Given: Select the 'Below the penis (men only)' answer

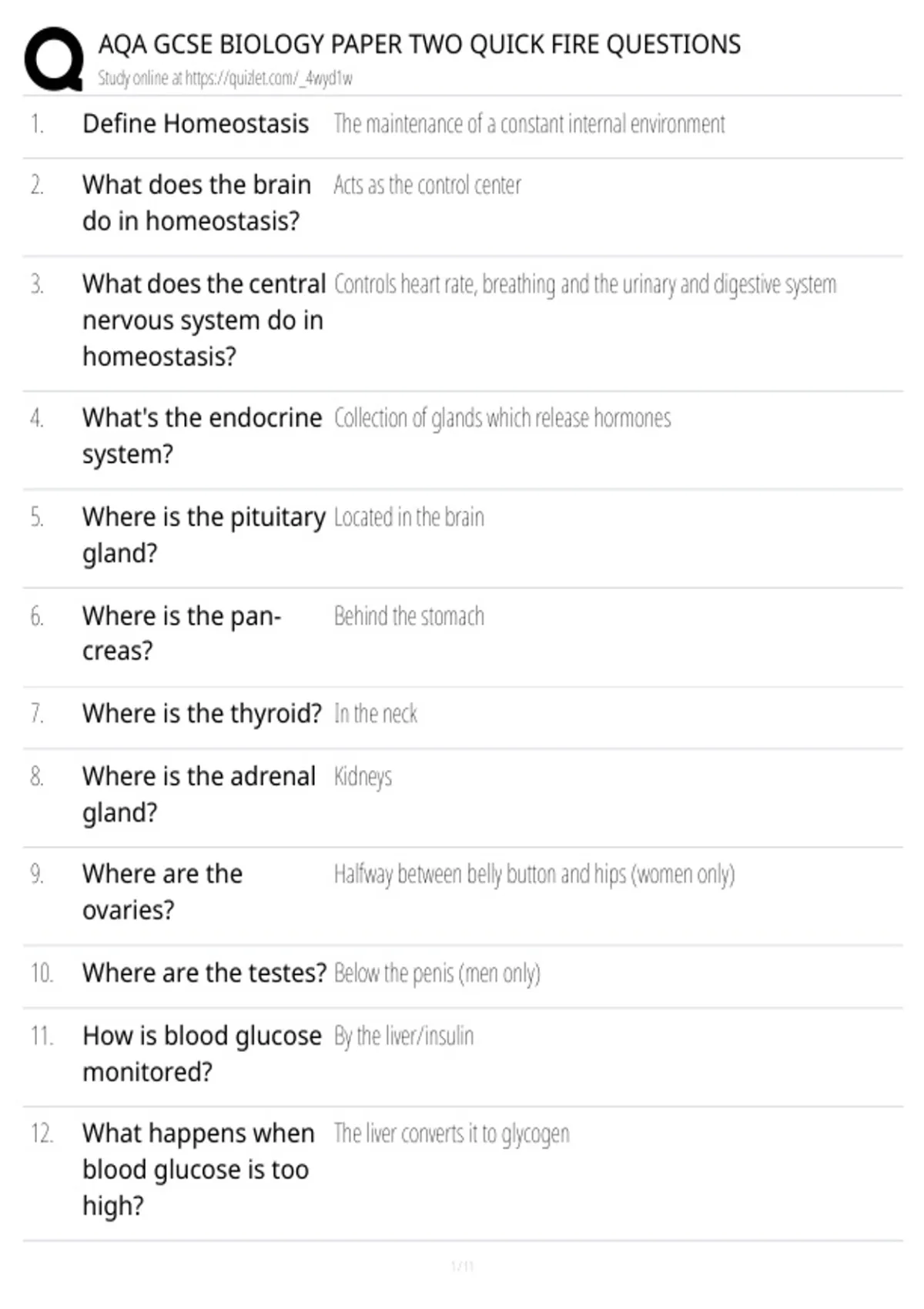Looking at the screenshot, I should click(437, 973).
